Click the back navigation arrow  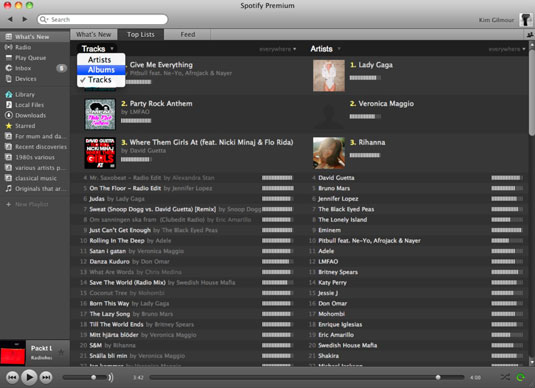point(10,19)
